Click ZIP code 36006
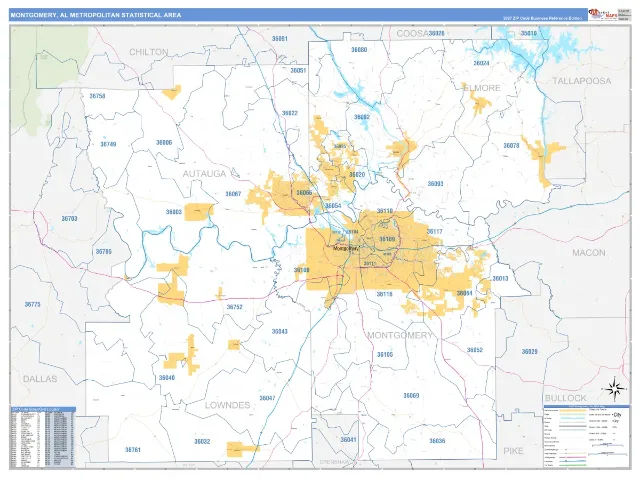640x480 pixels. tap(164, 143)
